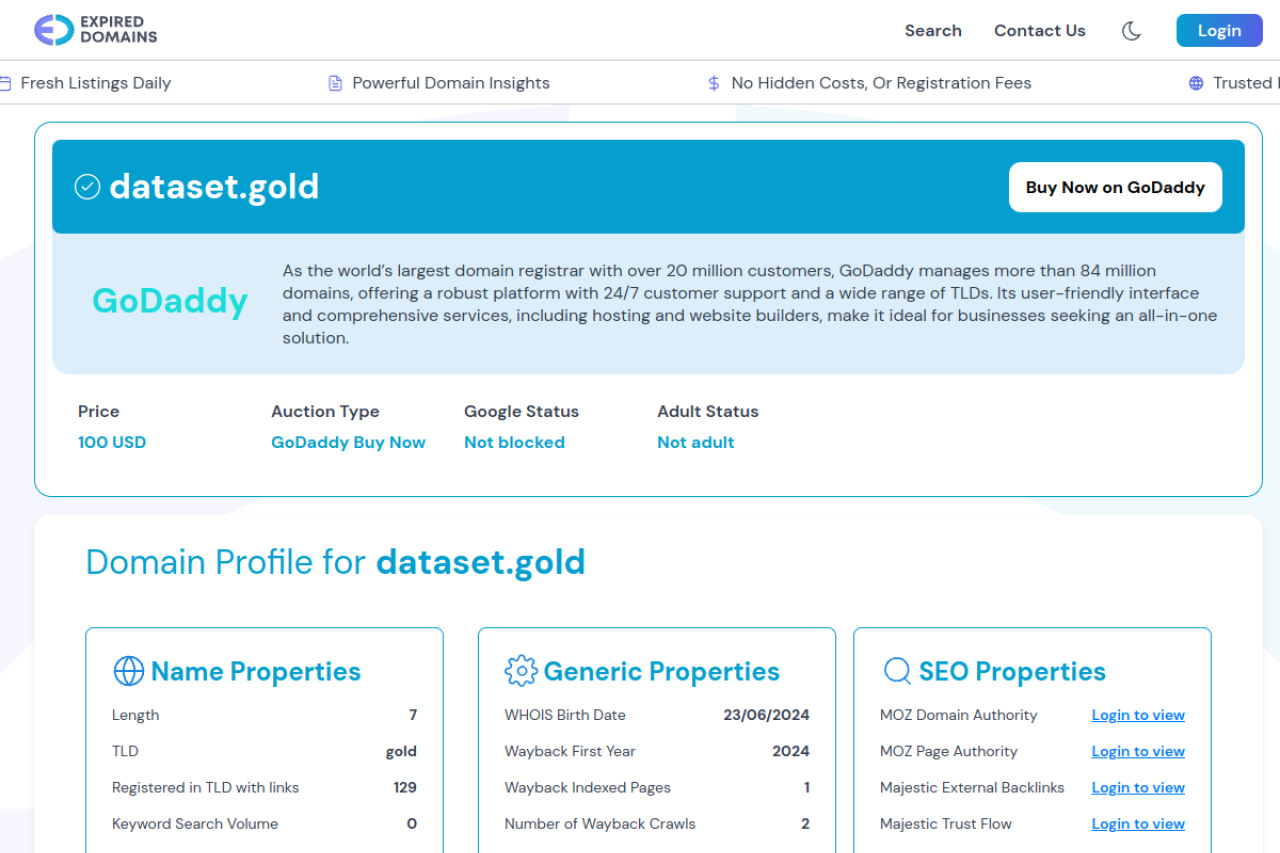
Task: Click the Number of Wayback Crawls label
Action: click(600, 824)
